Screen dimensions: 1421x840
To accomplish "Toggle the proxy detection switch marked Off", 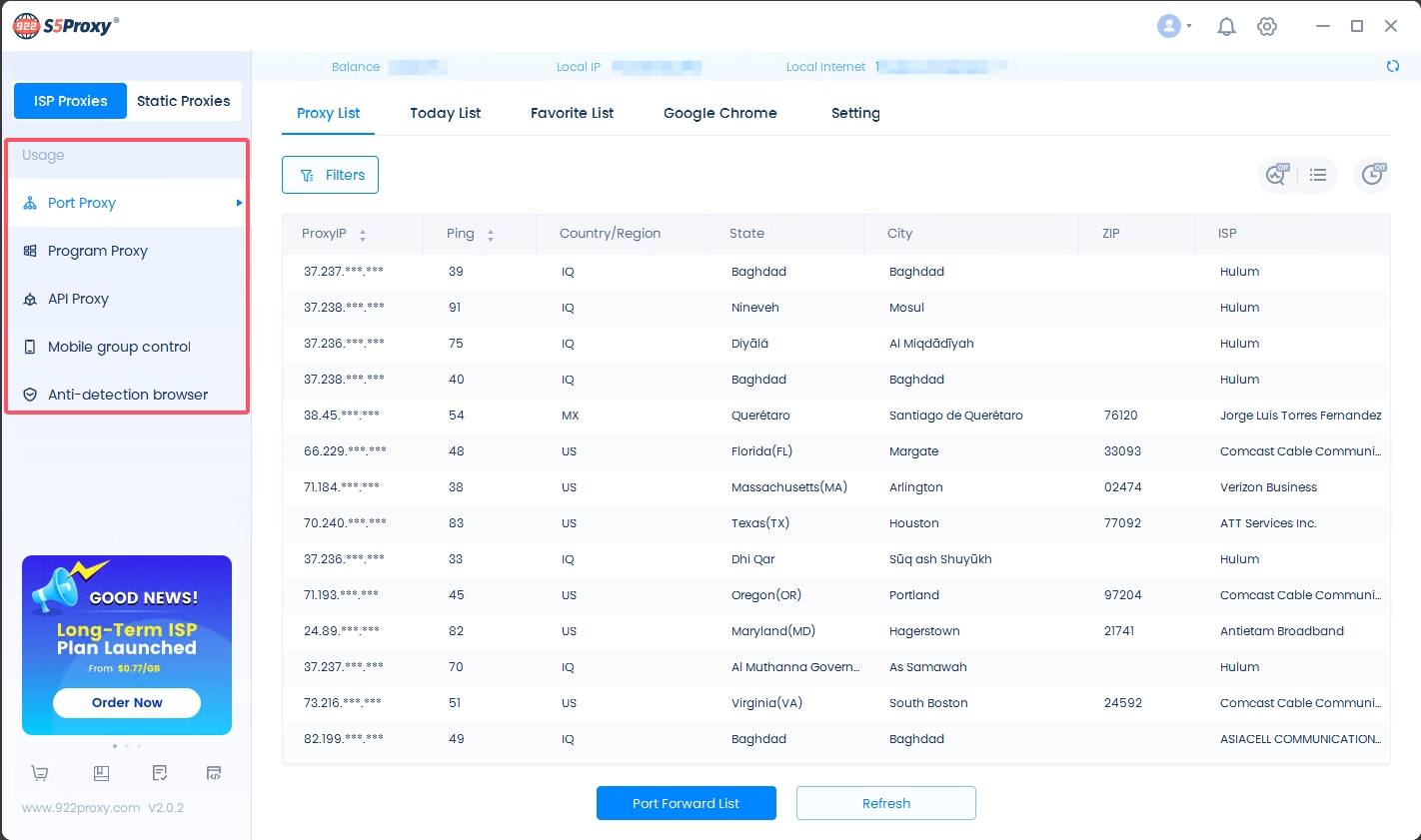I will (x=1277, y=175).
